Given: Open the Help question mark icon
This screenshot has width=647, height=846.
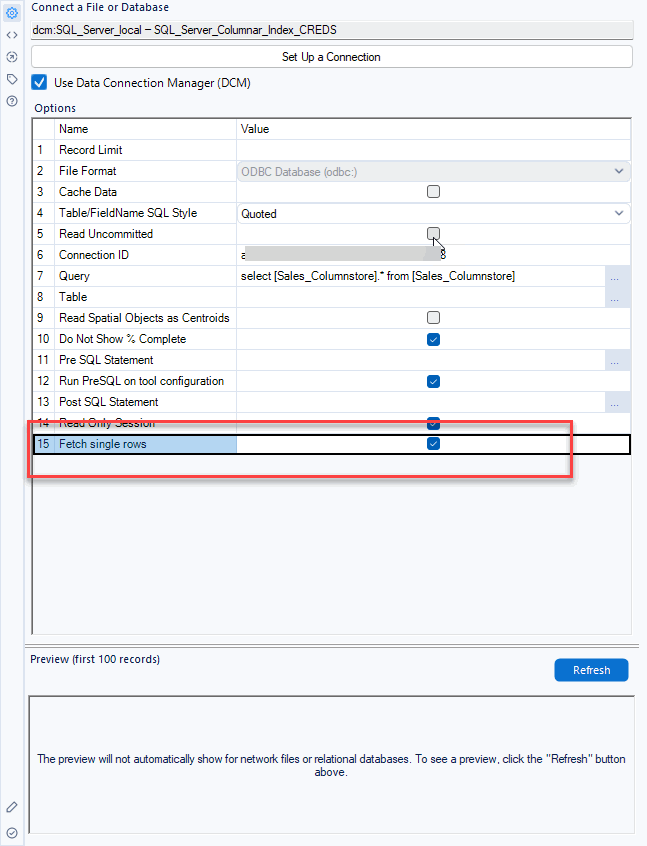Looking at the screenshot, I should (x=12, y=101).
